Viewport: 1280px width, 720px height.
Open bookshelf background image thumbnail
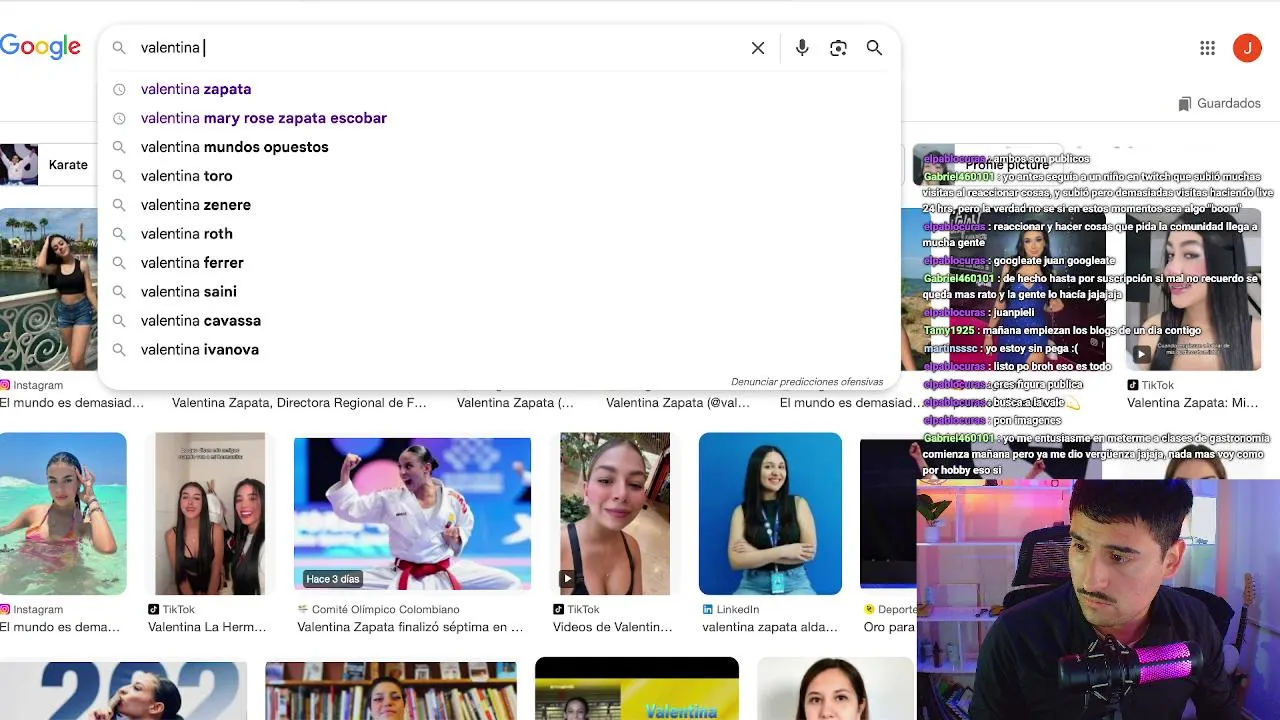(391, 691)
